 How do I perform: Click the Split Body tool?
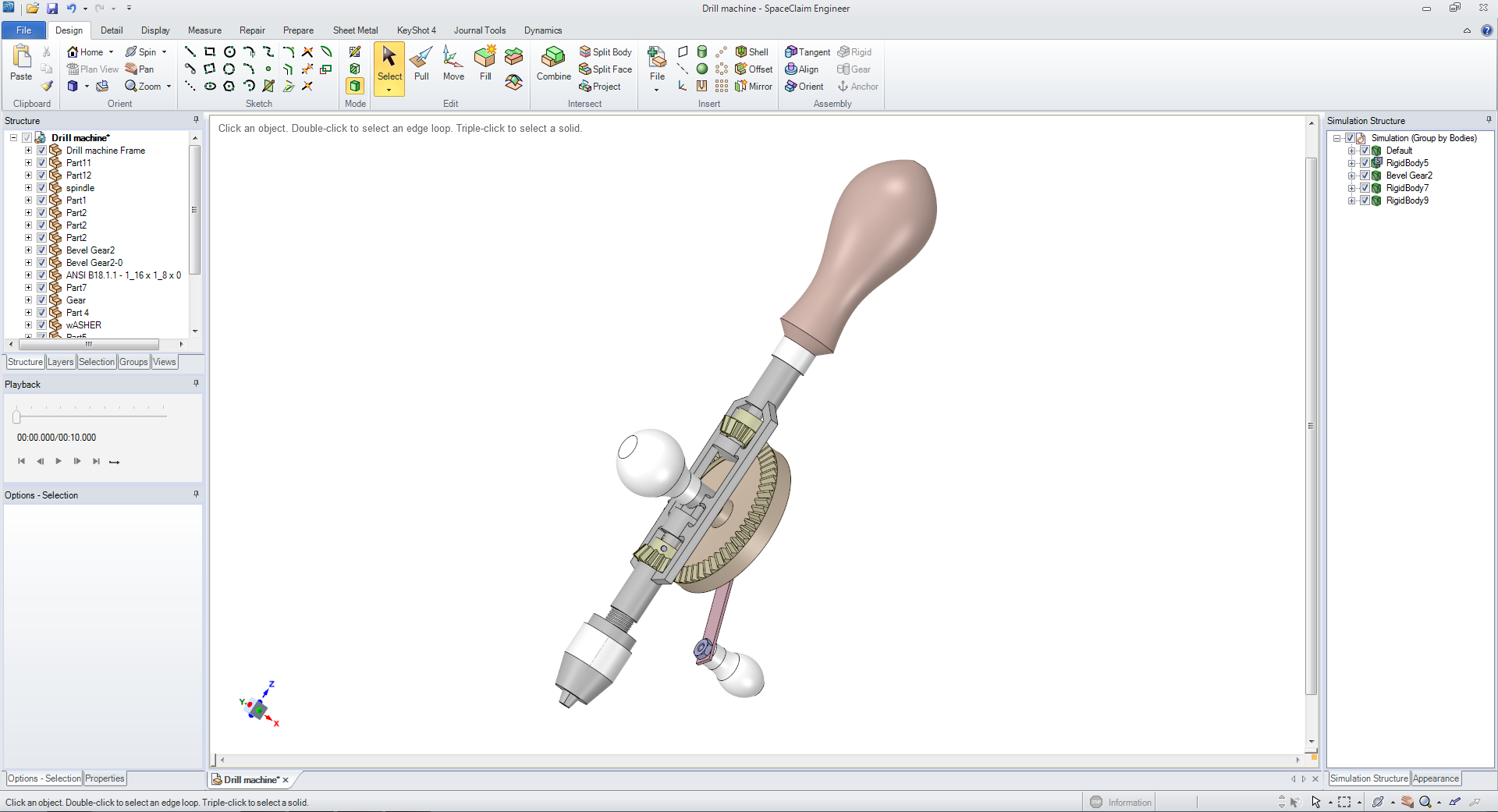click(x=606, y=51)
